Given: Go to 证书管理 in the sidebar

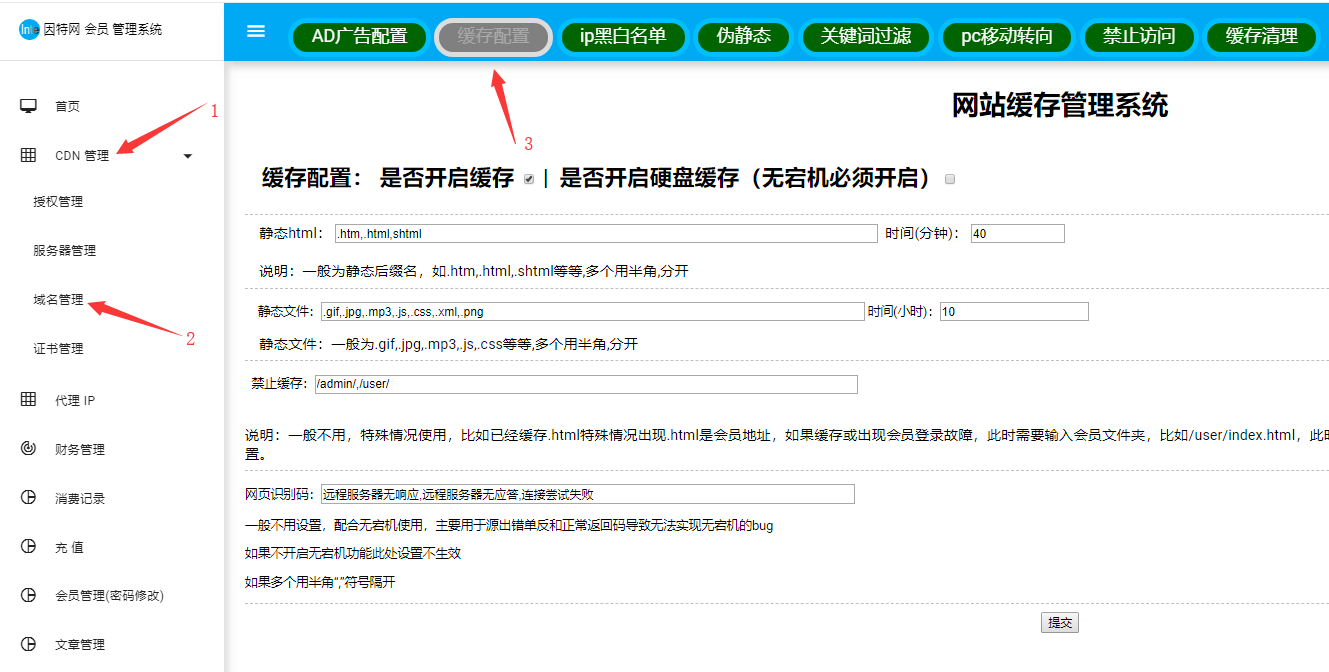Looking at the screenshot, I should pos(58,348).
